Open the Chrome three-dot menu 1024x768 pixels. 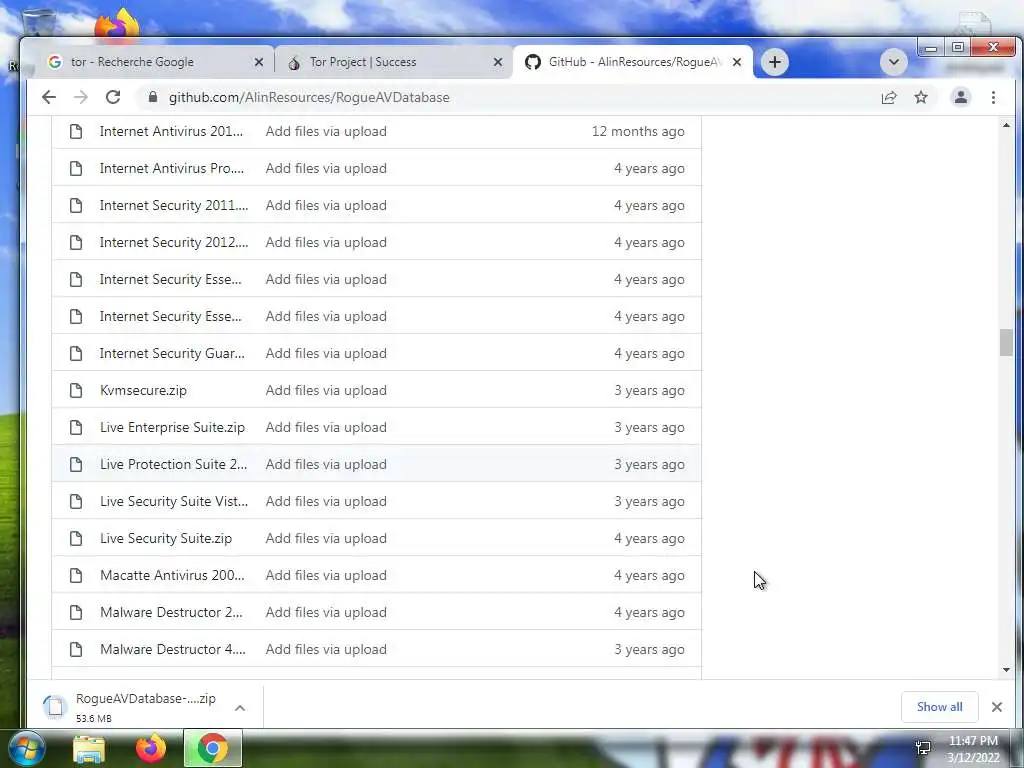tap(993, 97)
